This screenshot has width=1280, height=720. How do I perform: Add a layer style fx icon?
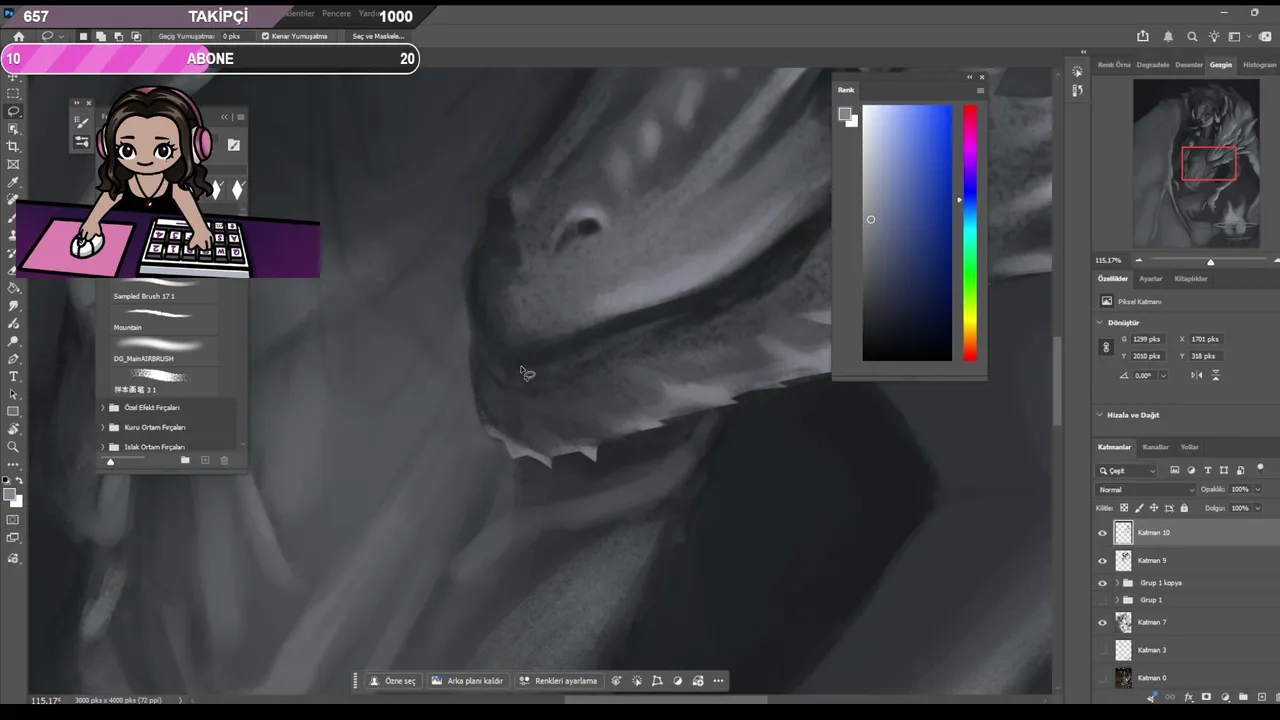1188,697
